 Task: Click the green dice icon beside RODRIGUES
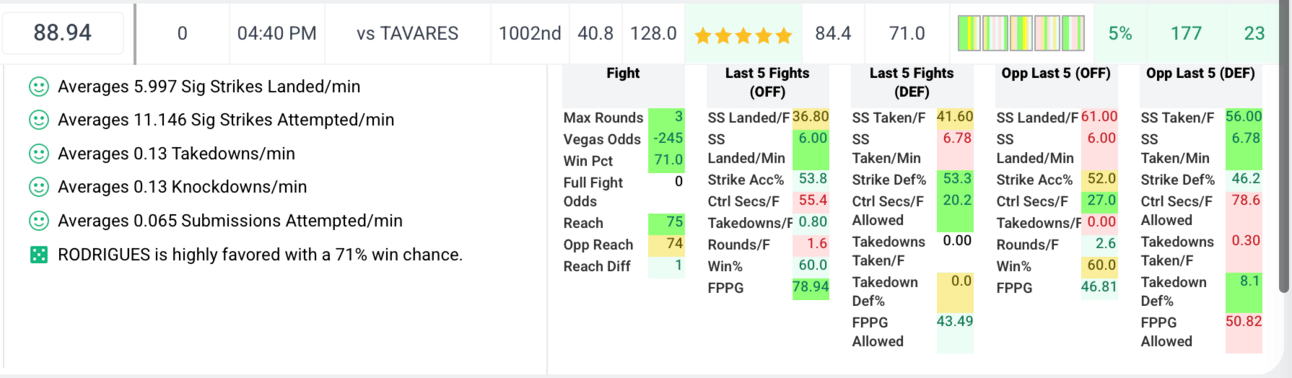(38, 255)
